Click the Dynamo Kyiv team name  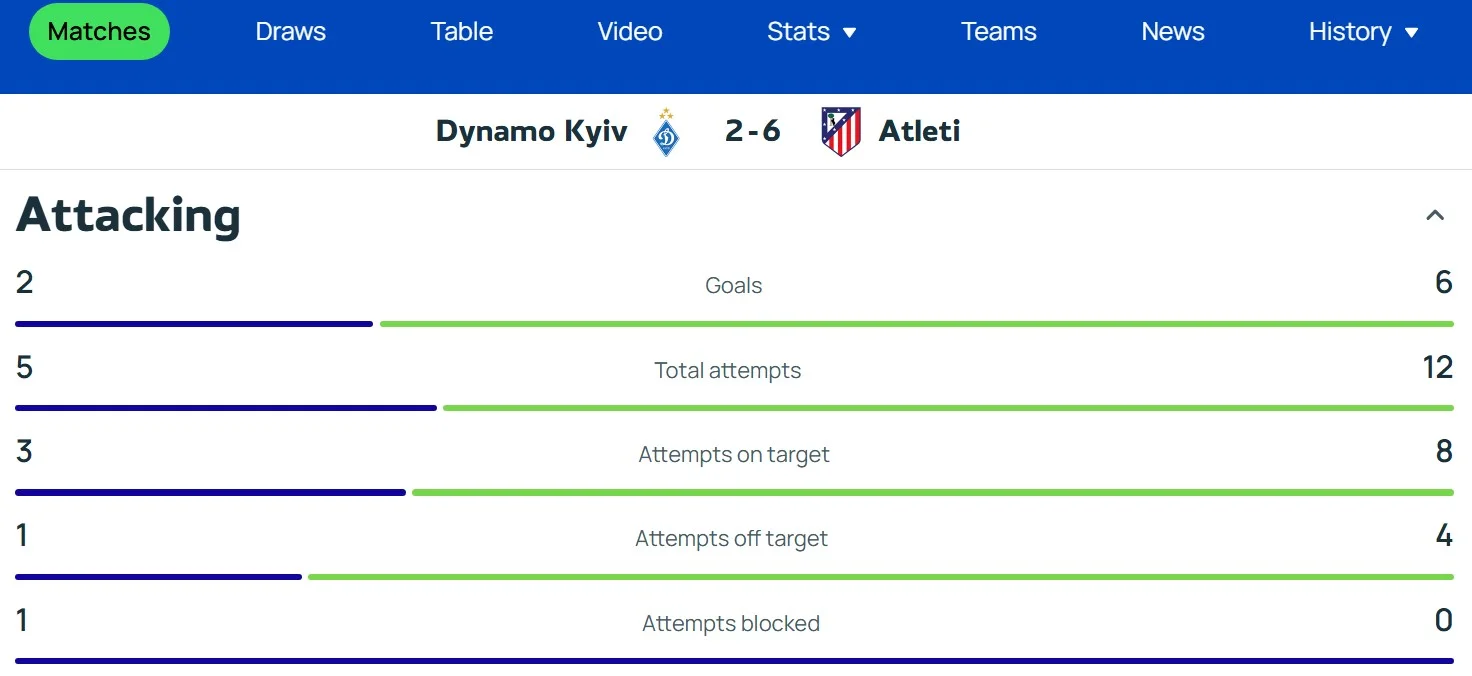tap(532, 131)
